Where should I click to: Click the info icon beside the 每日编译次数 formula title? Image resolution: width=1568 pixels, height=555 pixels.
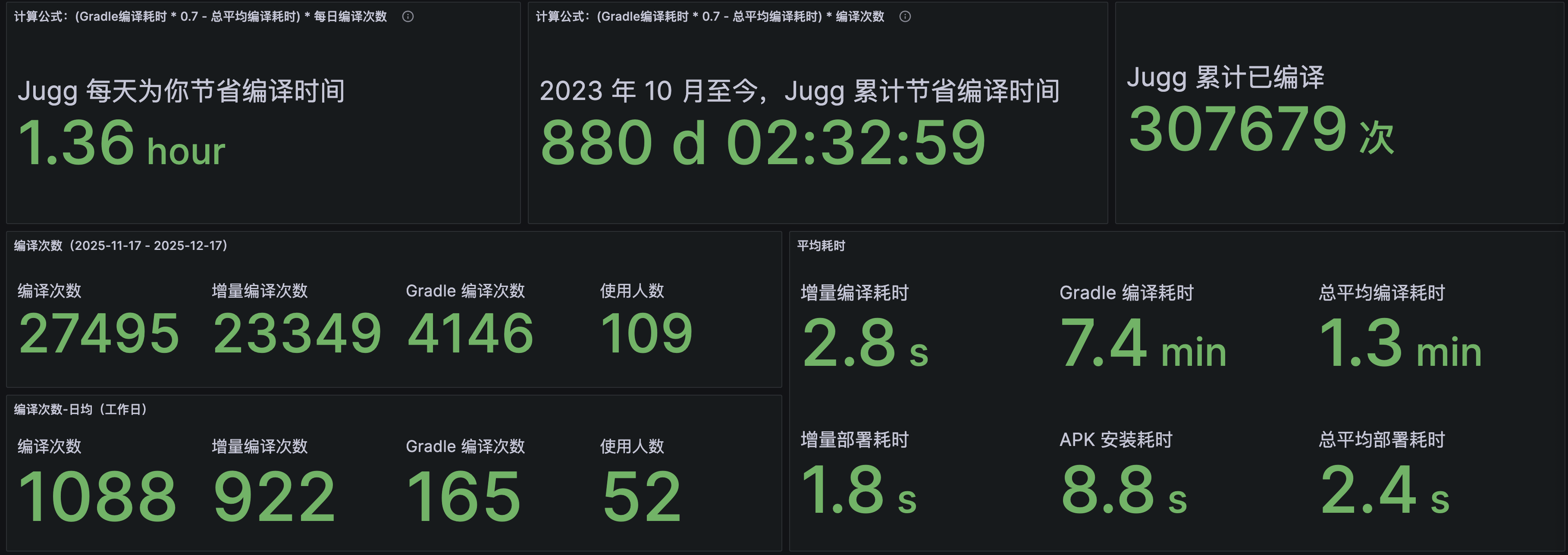click(408, 16)
